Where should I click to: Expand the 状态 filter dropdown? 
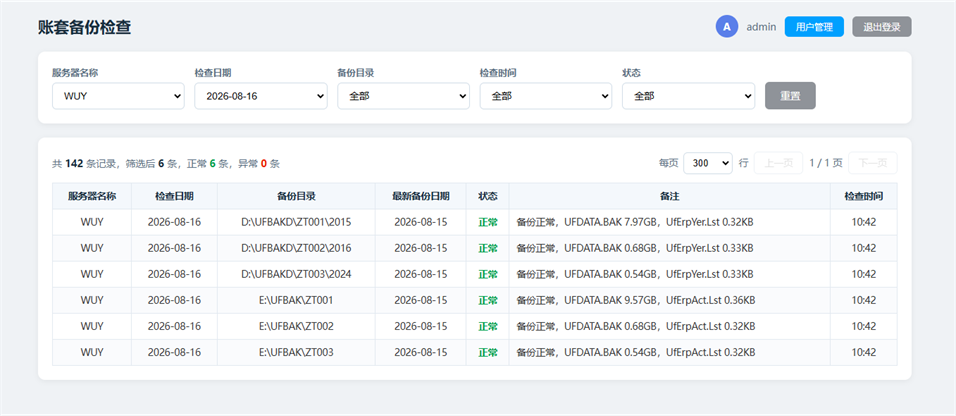[688, 96]
